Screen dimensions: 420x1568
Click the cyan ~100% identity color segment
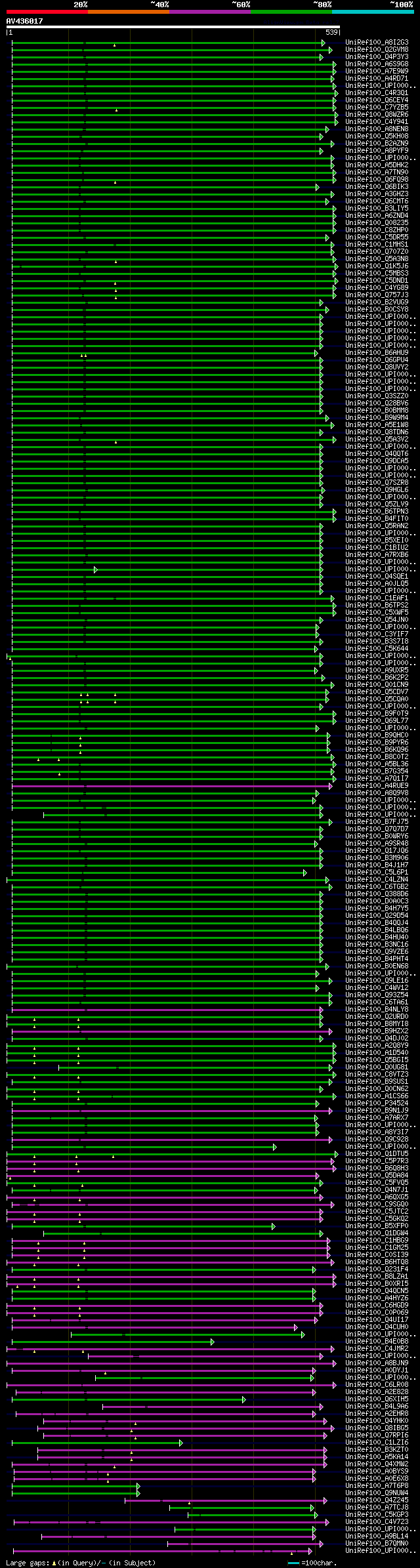pyautogui.click(x=373, y=12)
